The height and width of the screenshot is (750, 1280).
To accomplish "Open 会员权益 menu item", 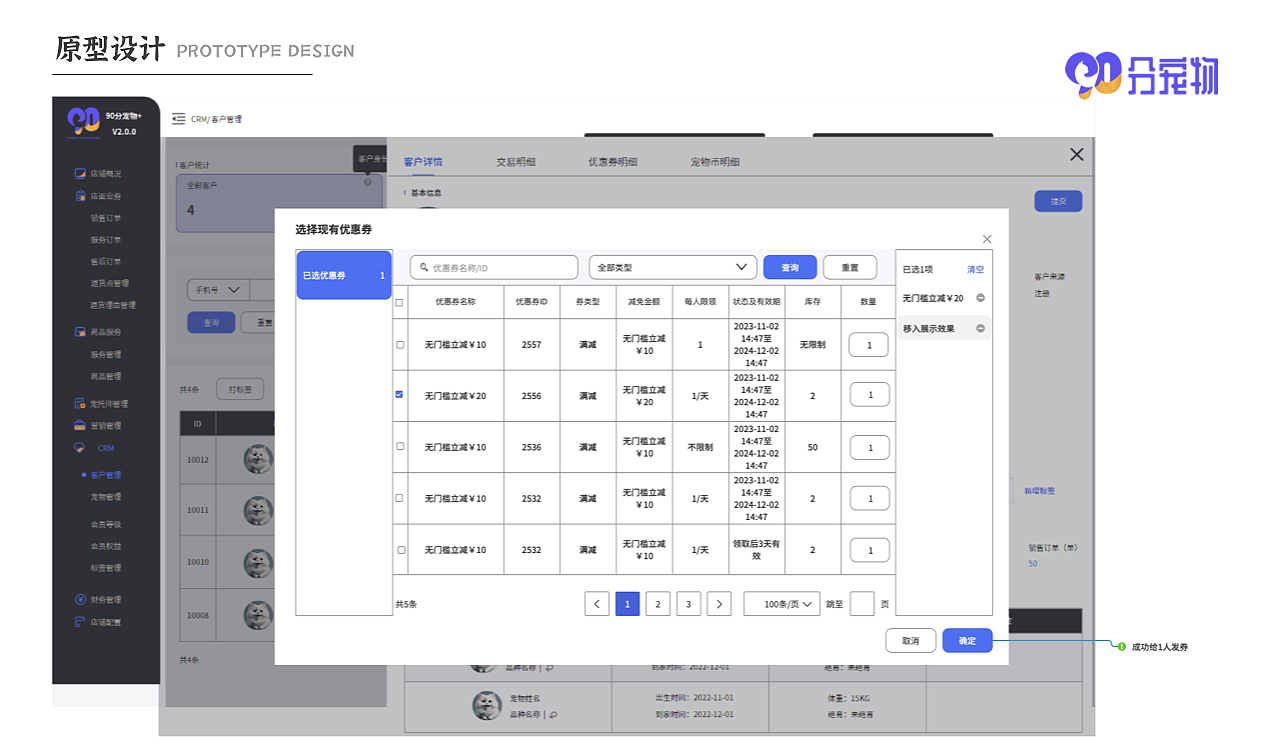I will tap(106, 546).
